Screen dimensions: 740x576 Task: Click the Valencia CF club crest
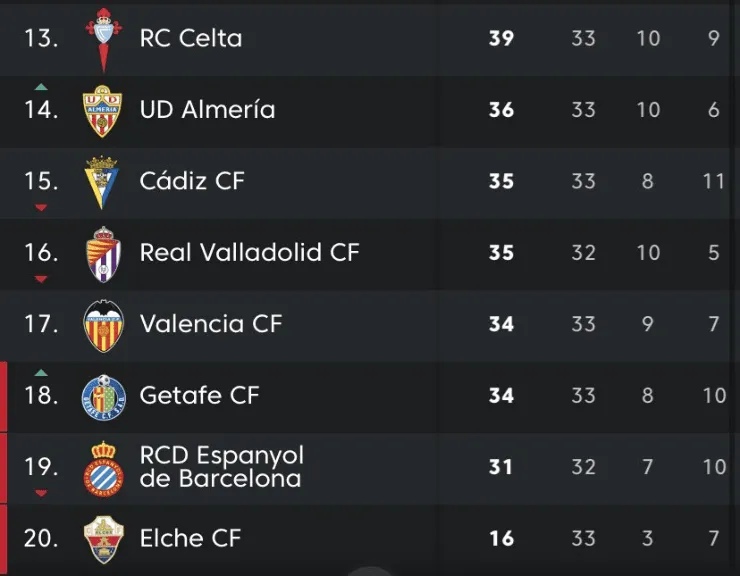click(102, 324)
